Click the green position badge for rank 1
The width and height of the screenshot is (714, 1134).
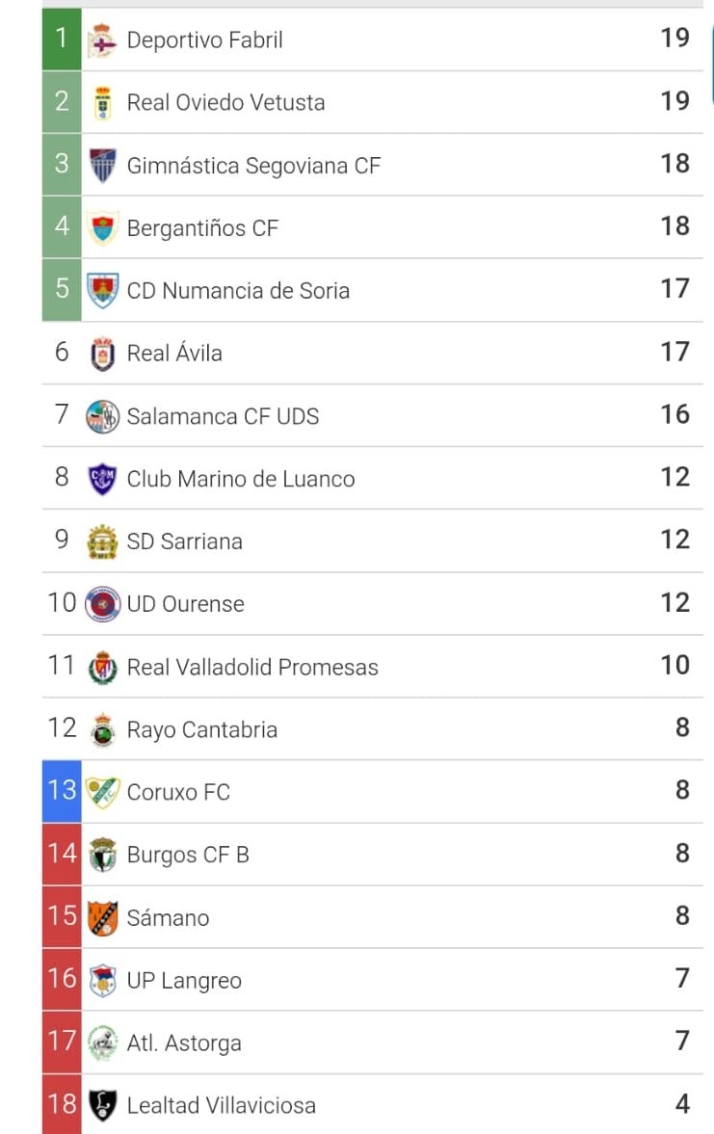58,40
